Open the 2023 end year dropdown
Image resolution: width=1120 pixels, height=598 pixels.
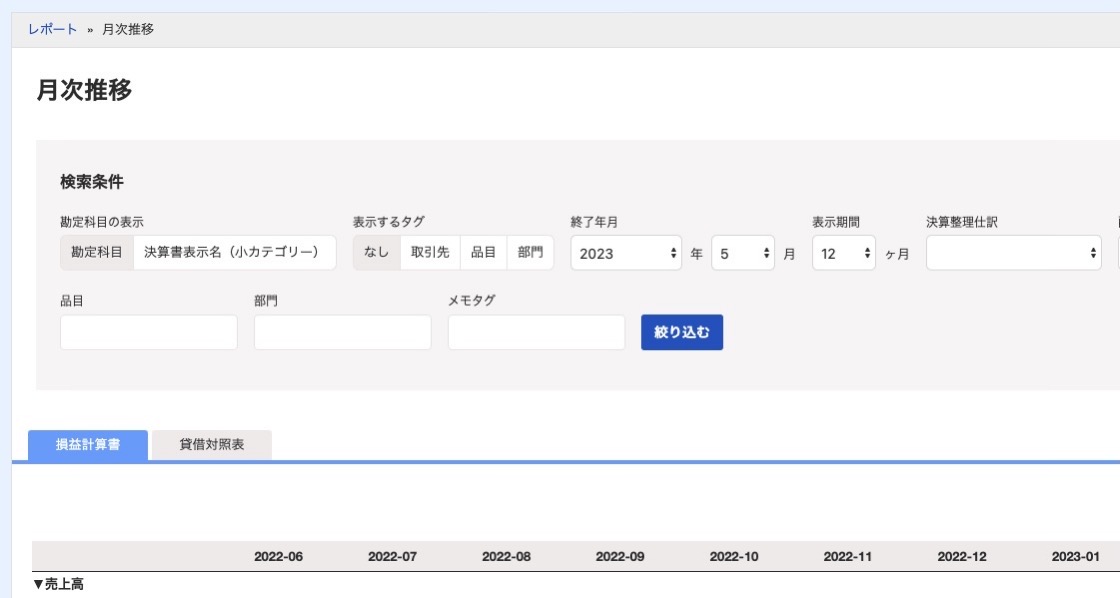coord(626,253)
